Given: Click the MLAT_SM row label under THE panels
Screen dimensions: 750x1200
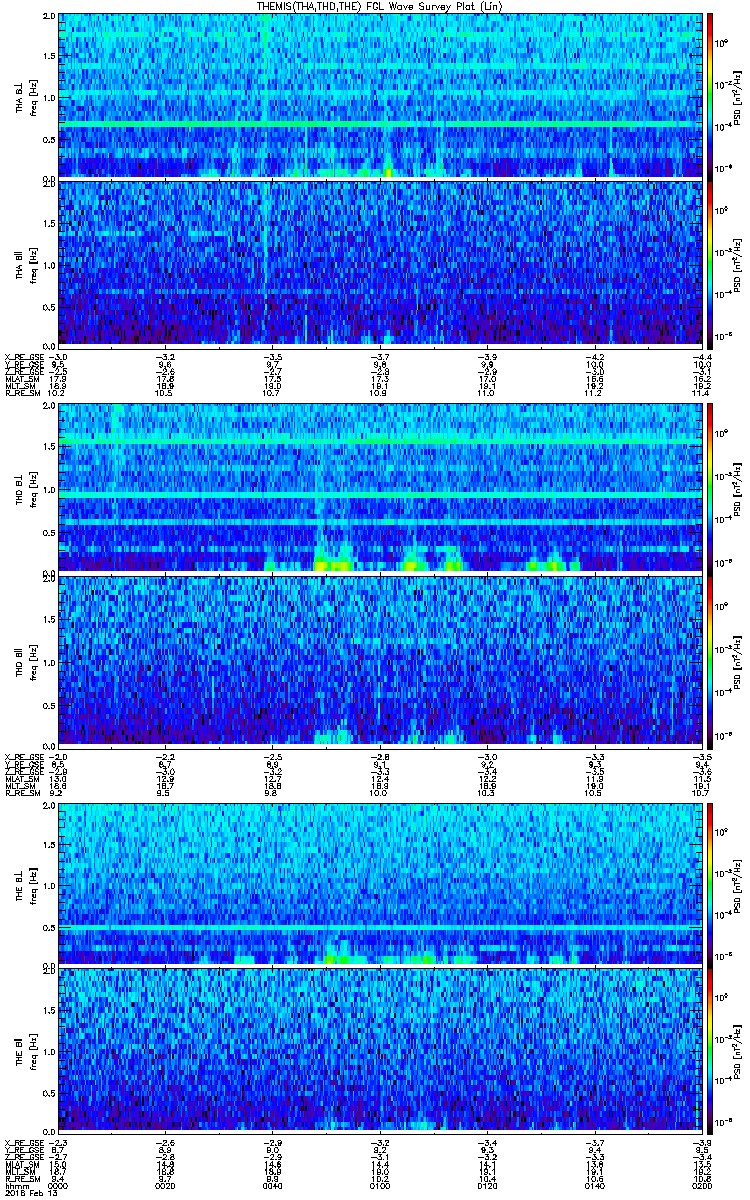Looking at the screenshot, I should pos(20,1163).
